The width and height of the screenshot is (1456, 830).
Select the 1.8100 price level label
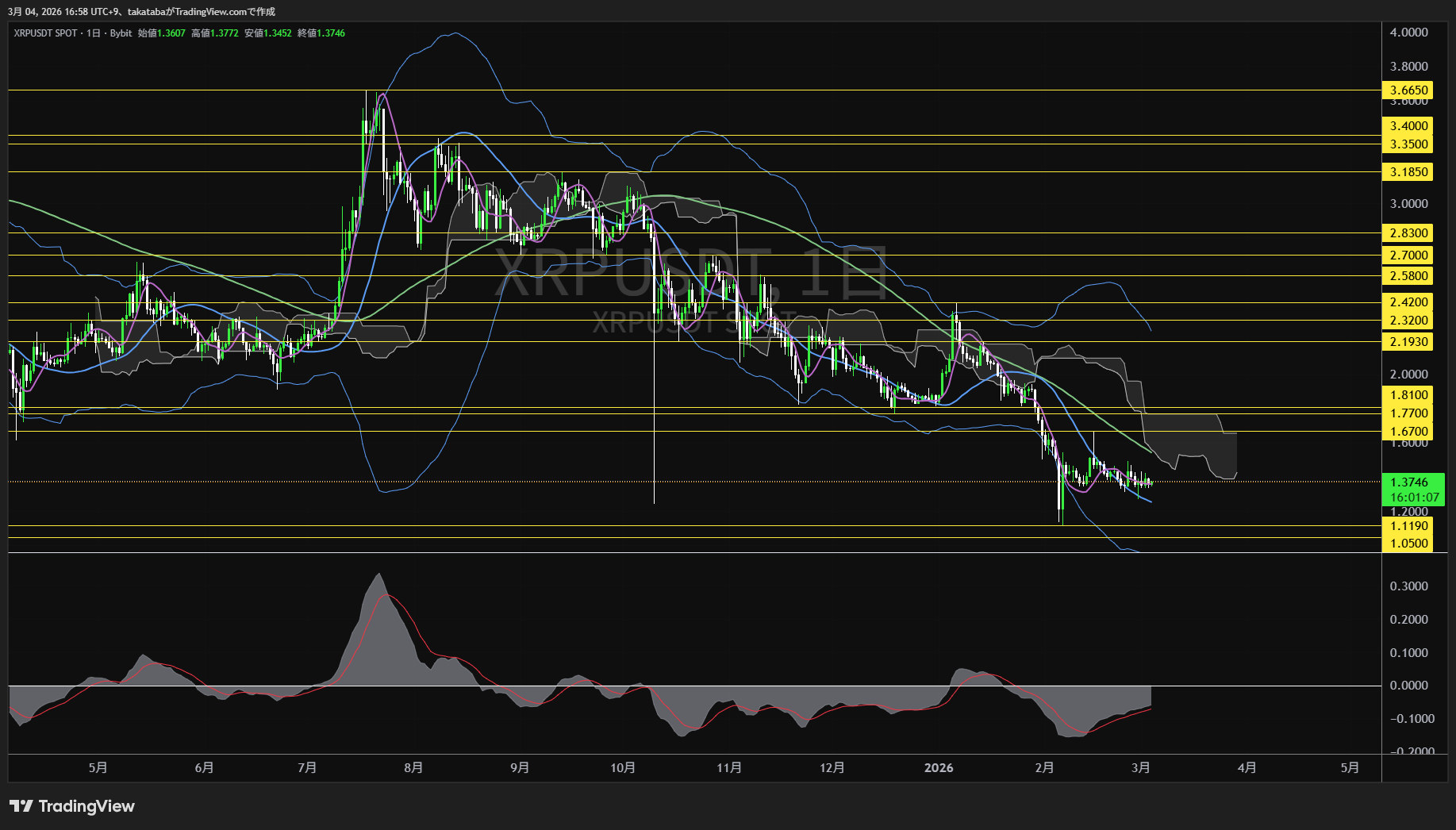coord(1408,395)
